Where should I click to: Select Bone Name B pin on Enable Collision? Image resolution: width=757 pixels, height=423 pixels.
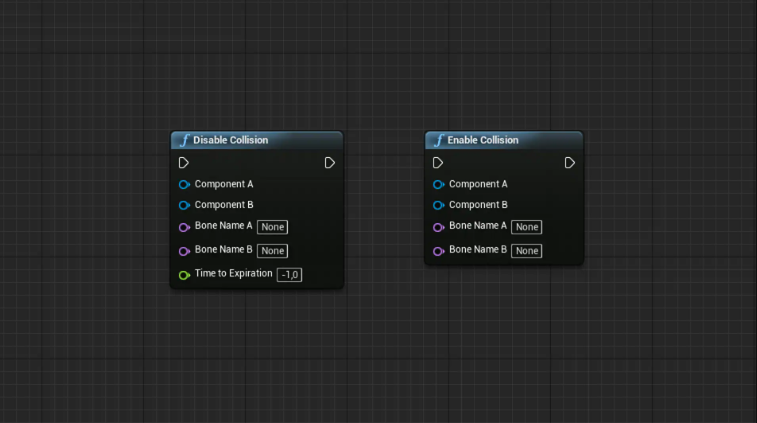[438, 251]
